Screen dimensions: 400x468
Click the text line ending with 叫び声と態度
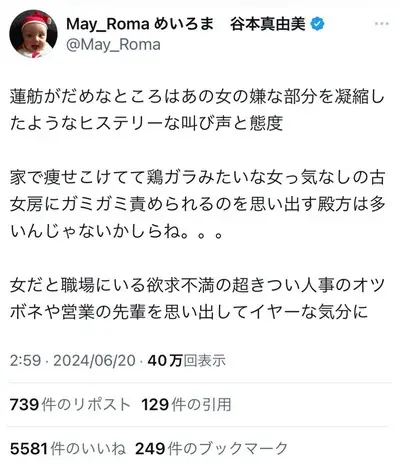[x=146, y=123]
